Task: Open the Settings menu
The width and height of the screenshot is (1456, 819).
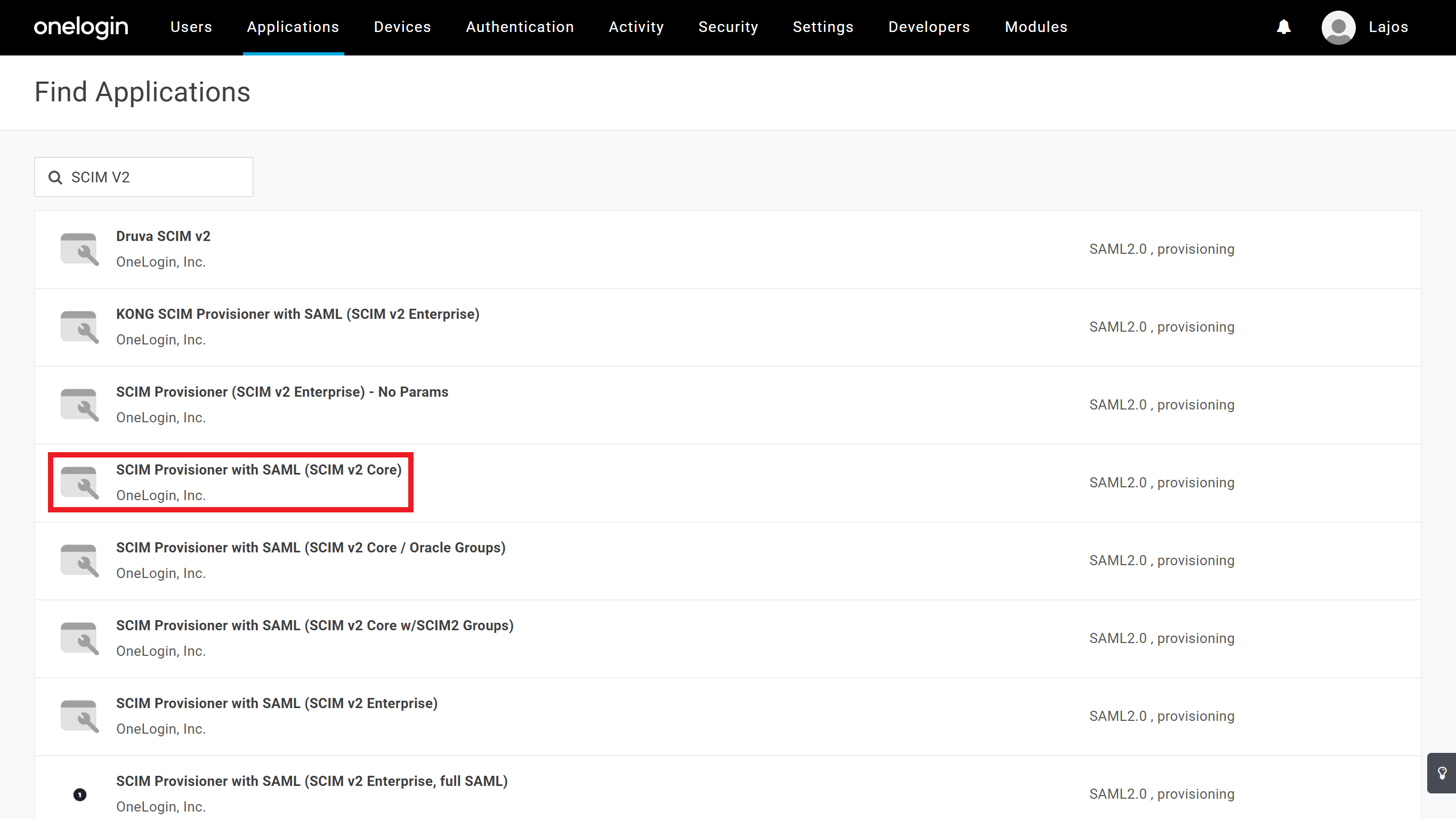Action: [x=822, y=27]
